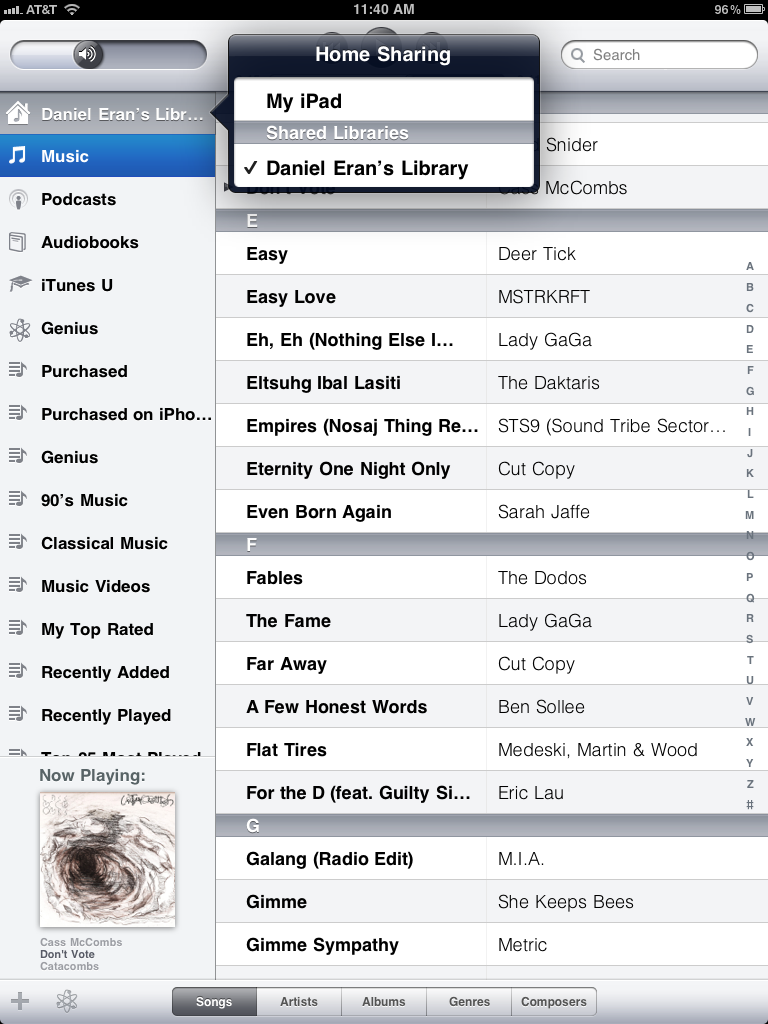Screen dimensions: 768x1024
Task: Switch to the Composers tab
Action: [x=554, y=1001]
